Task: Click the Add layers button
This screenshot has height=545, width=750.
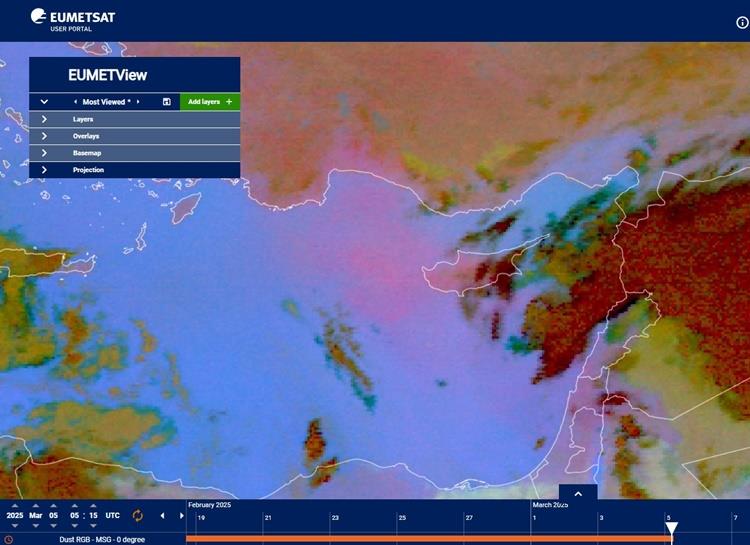Action: (x=210, y=102)
